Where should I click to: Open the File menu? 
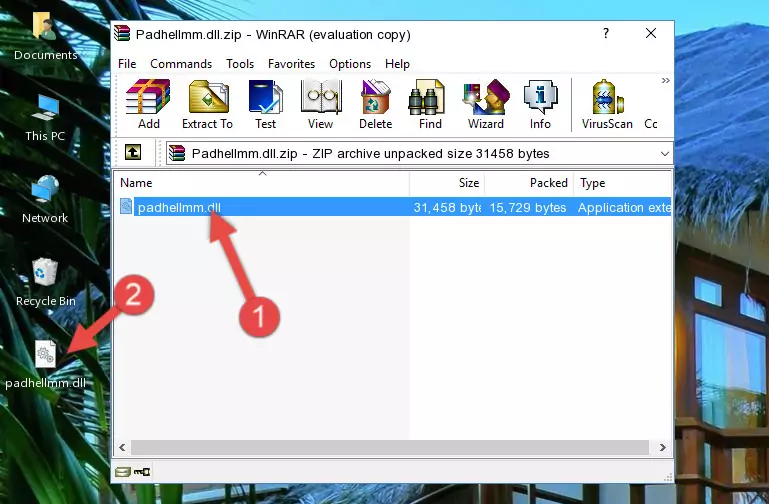tap(127, 64)
